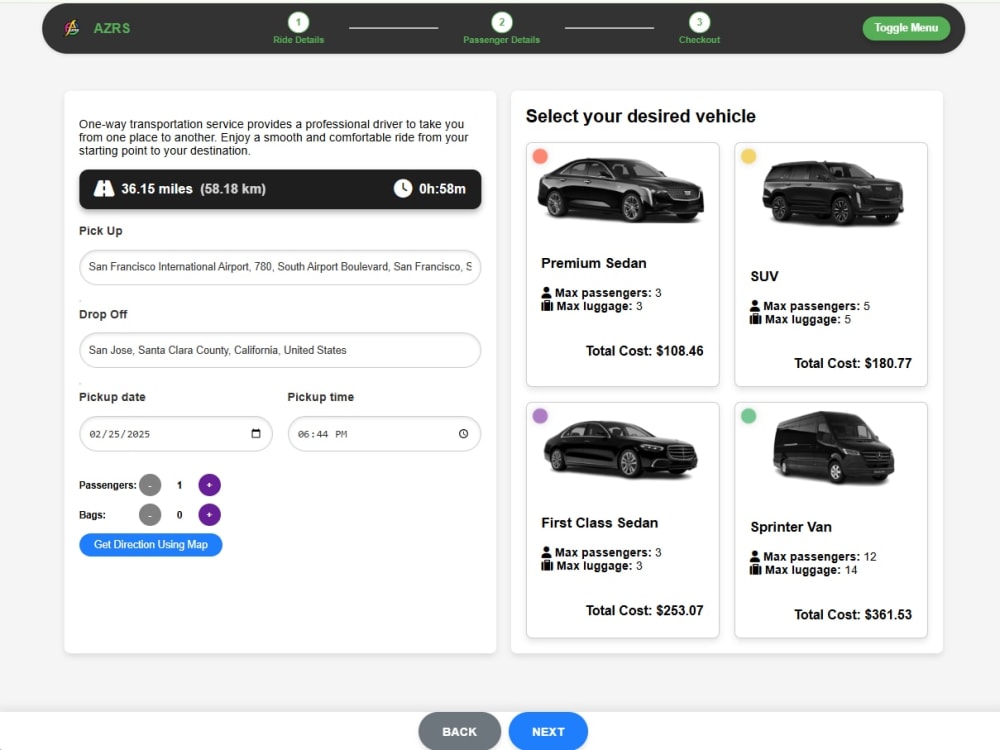Click the First Class Sedan title
This screenshot has height=750, width=1000.
[x=599, y=523]
